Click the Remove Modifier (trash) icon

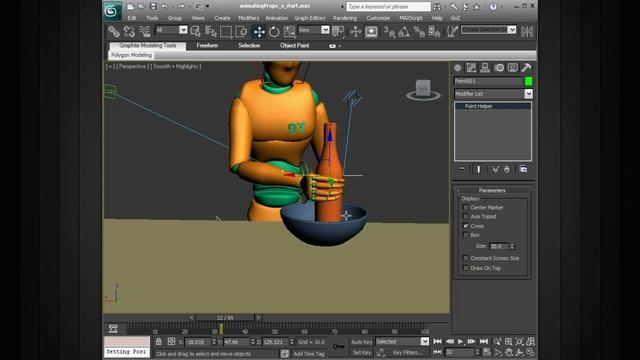507,169
